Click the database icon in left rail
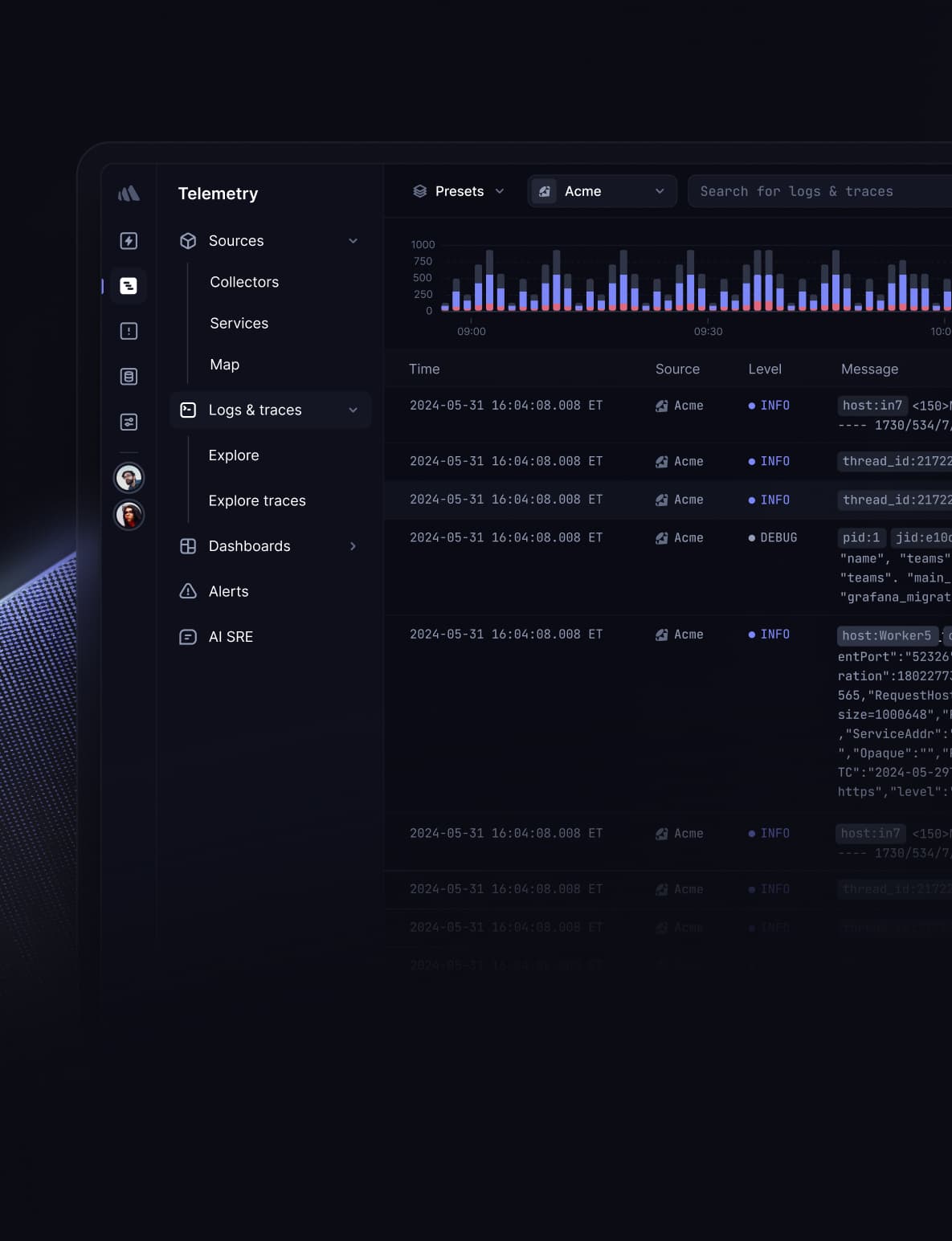 [129, 377]
